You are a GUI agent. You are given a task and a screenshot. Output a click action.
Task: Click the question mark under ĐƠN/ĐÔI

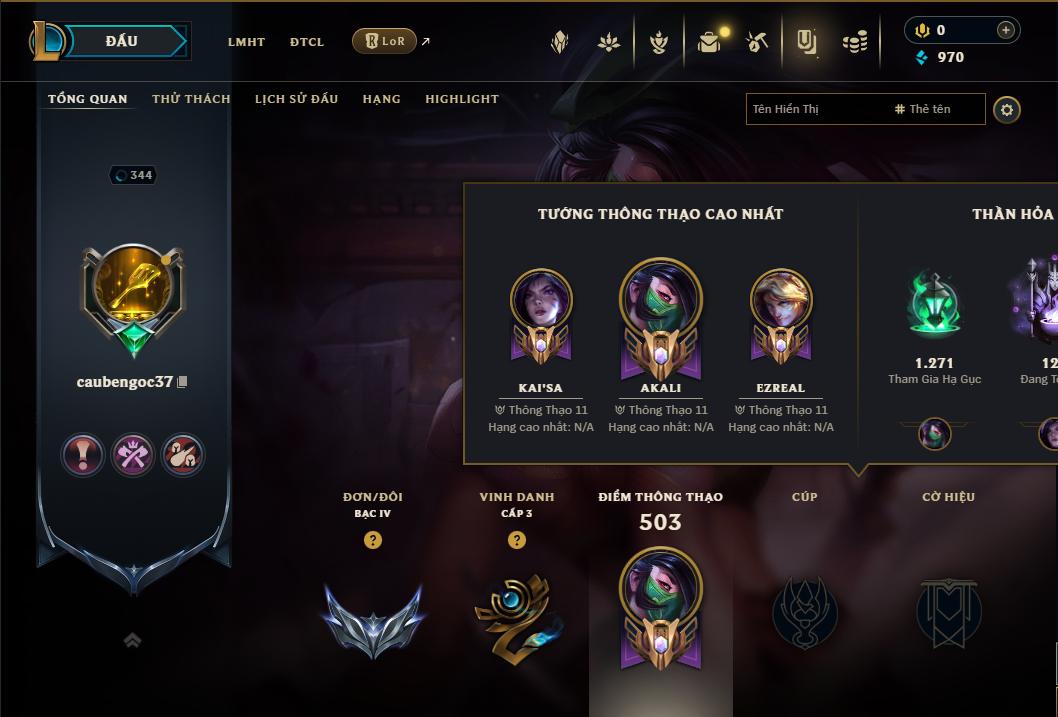pos(372,540)
